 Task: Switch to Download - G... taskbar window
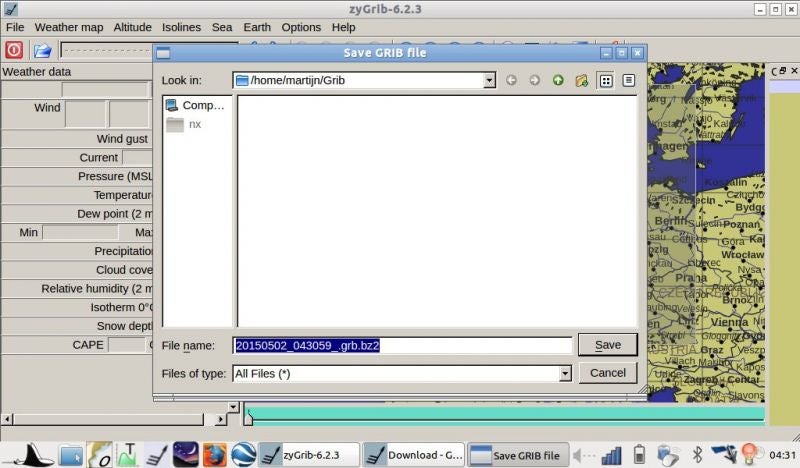point(414,455)
